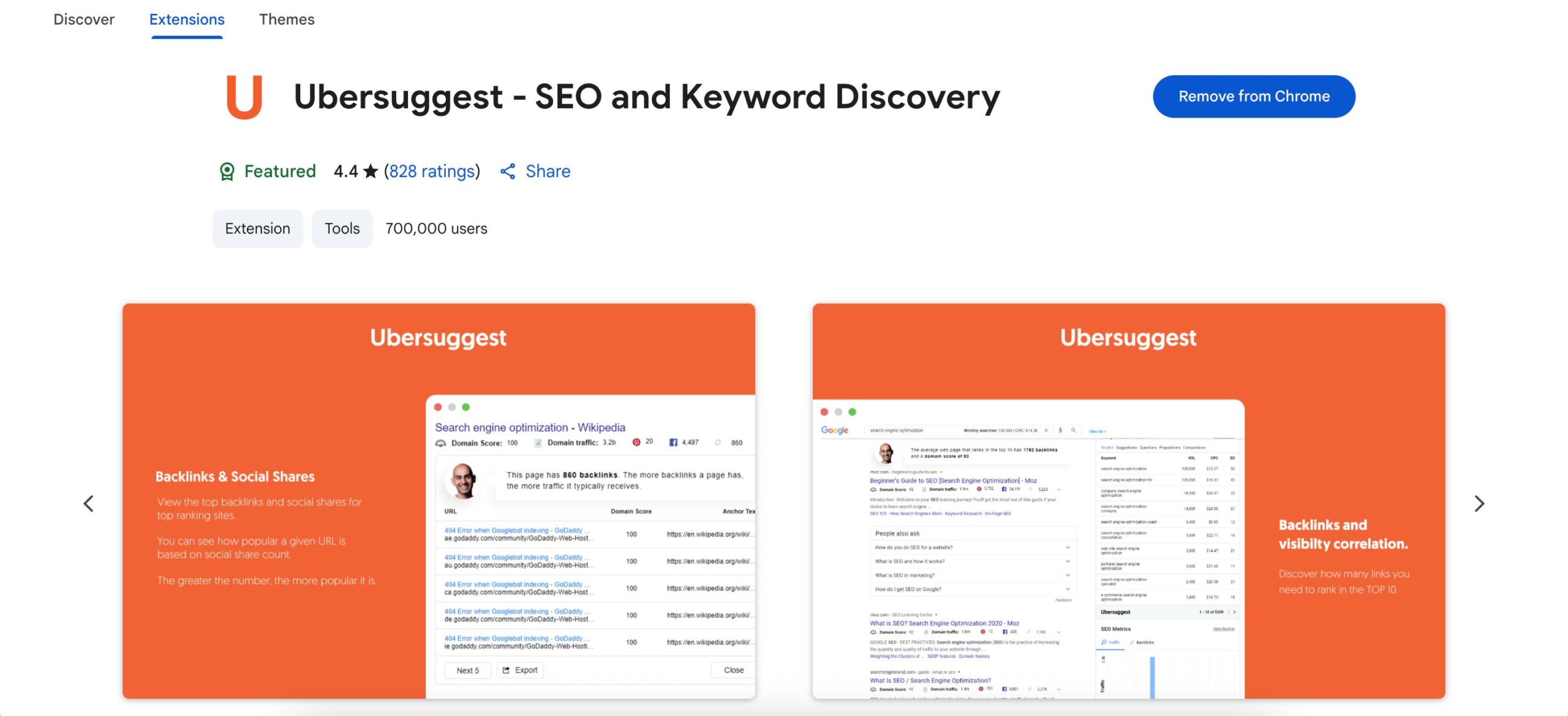Go to previous screenshot with left arrow

pyautogui.click(x=89, y=503)
